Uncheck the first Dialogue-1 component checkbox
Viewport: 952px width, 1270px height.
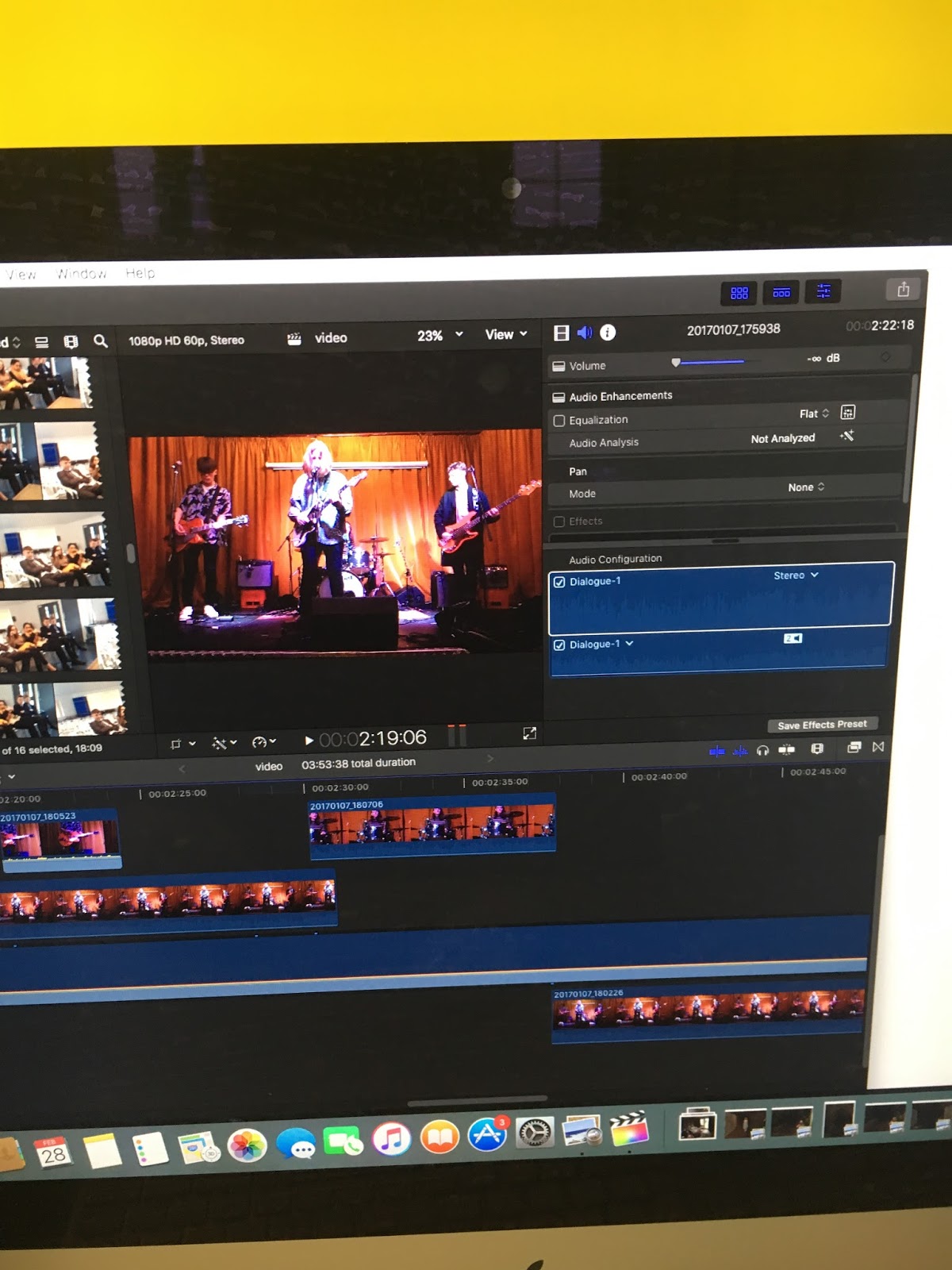click(x=559, y=582)
